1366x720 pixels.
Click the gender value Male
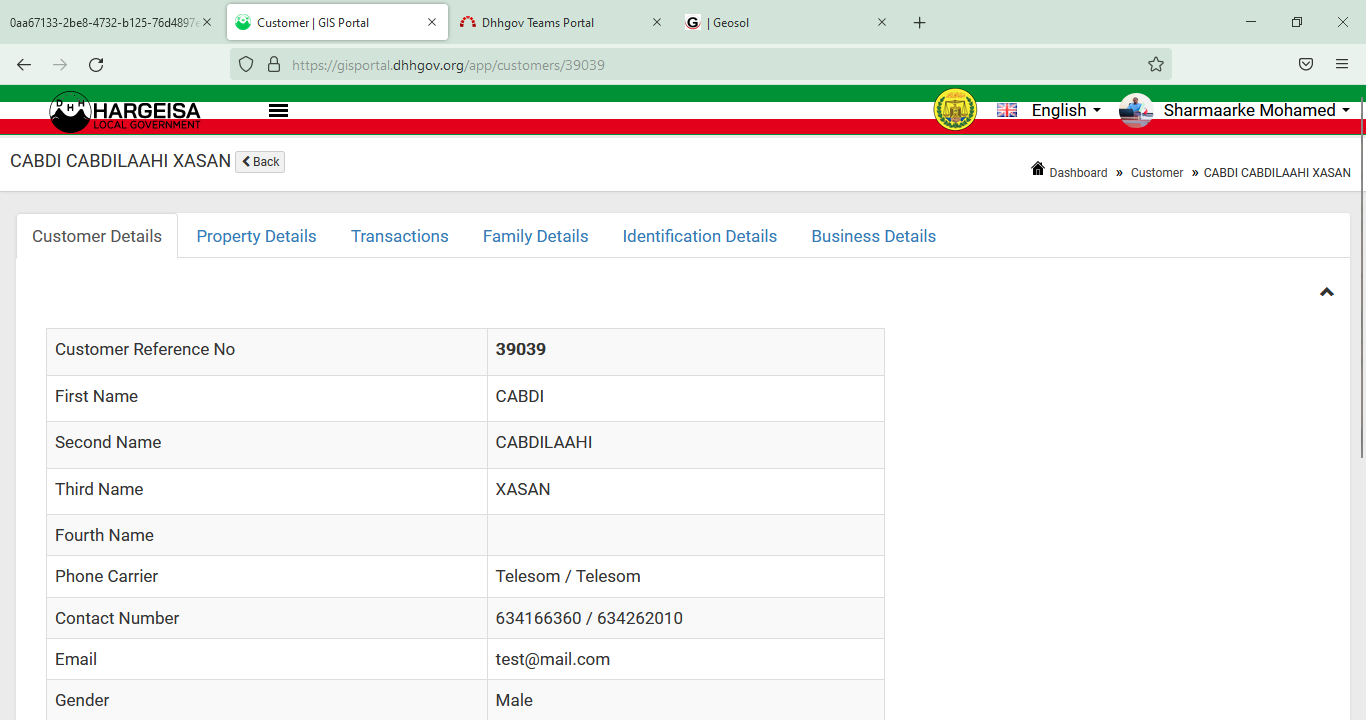coord(514,700)
